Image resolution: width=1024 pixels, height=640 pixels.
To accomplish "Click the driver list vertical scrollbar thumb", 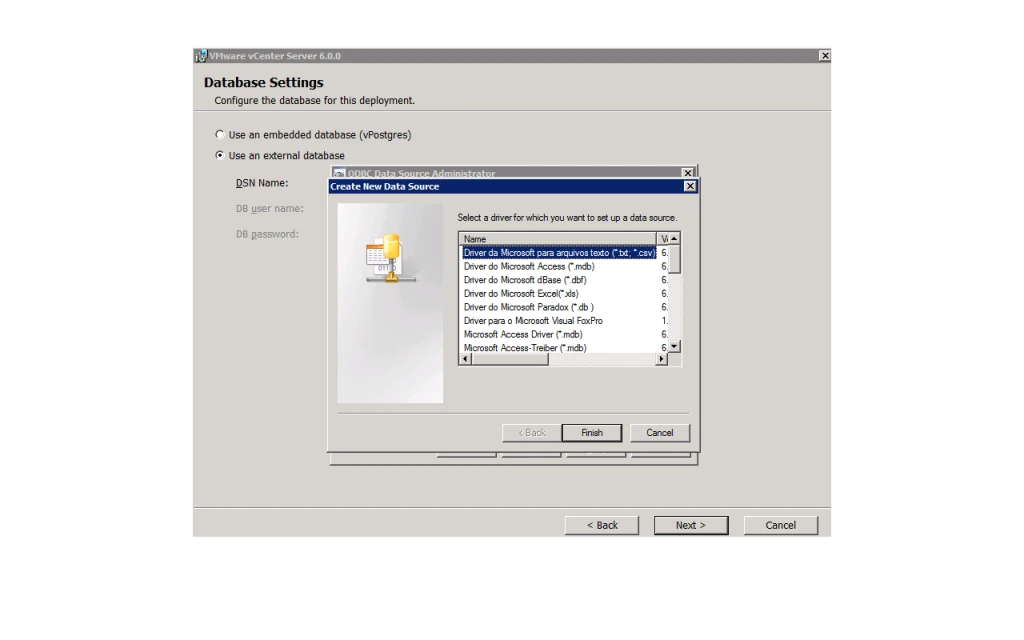I will 675,259.
